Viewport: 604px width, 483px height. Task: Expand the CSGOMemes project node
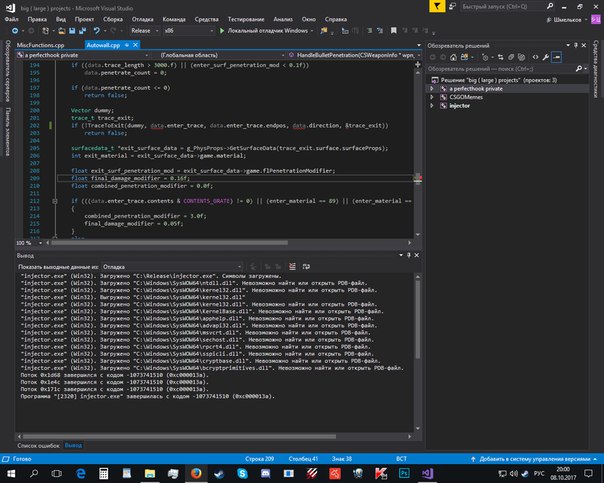(429, 97)
